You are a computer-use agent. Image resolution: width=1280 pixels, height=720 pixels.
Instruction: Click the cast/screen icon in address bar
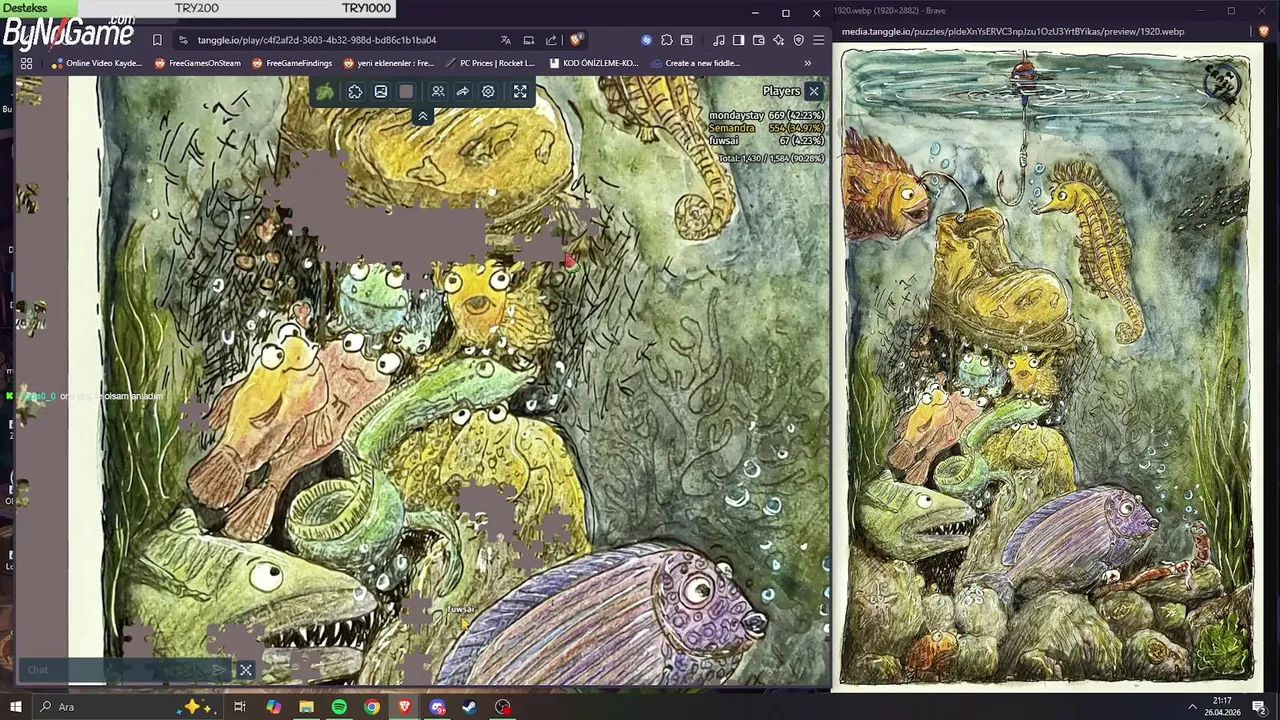pos(529,40)
